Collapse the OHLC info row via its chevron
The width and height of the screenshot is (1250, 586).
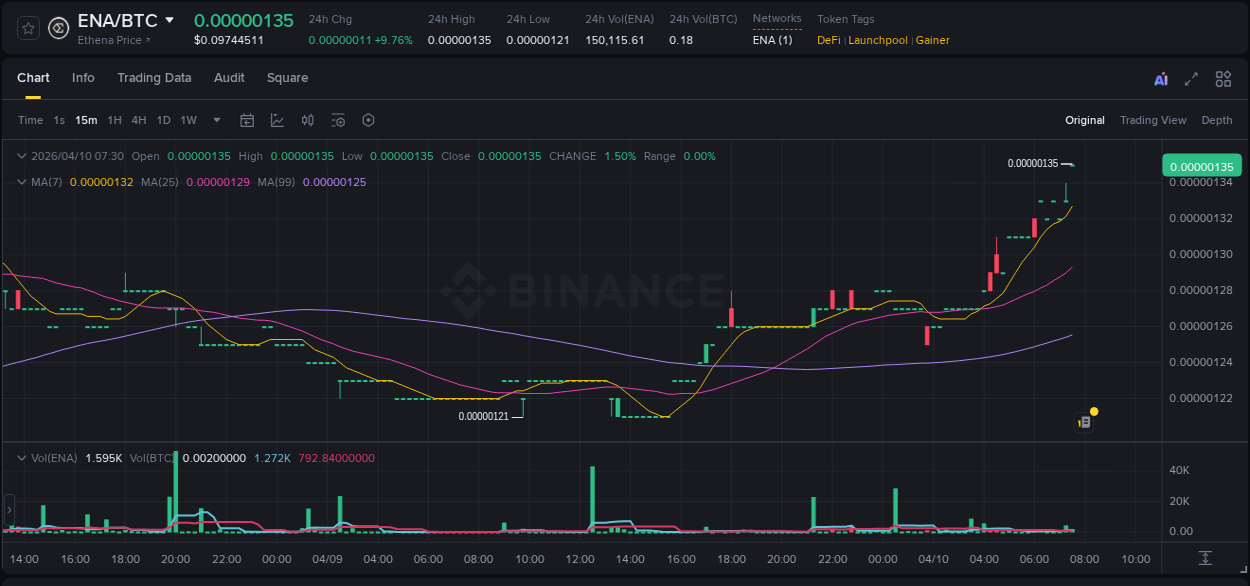pos(22,156)
